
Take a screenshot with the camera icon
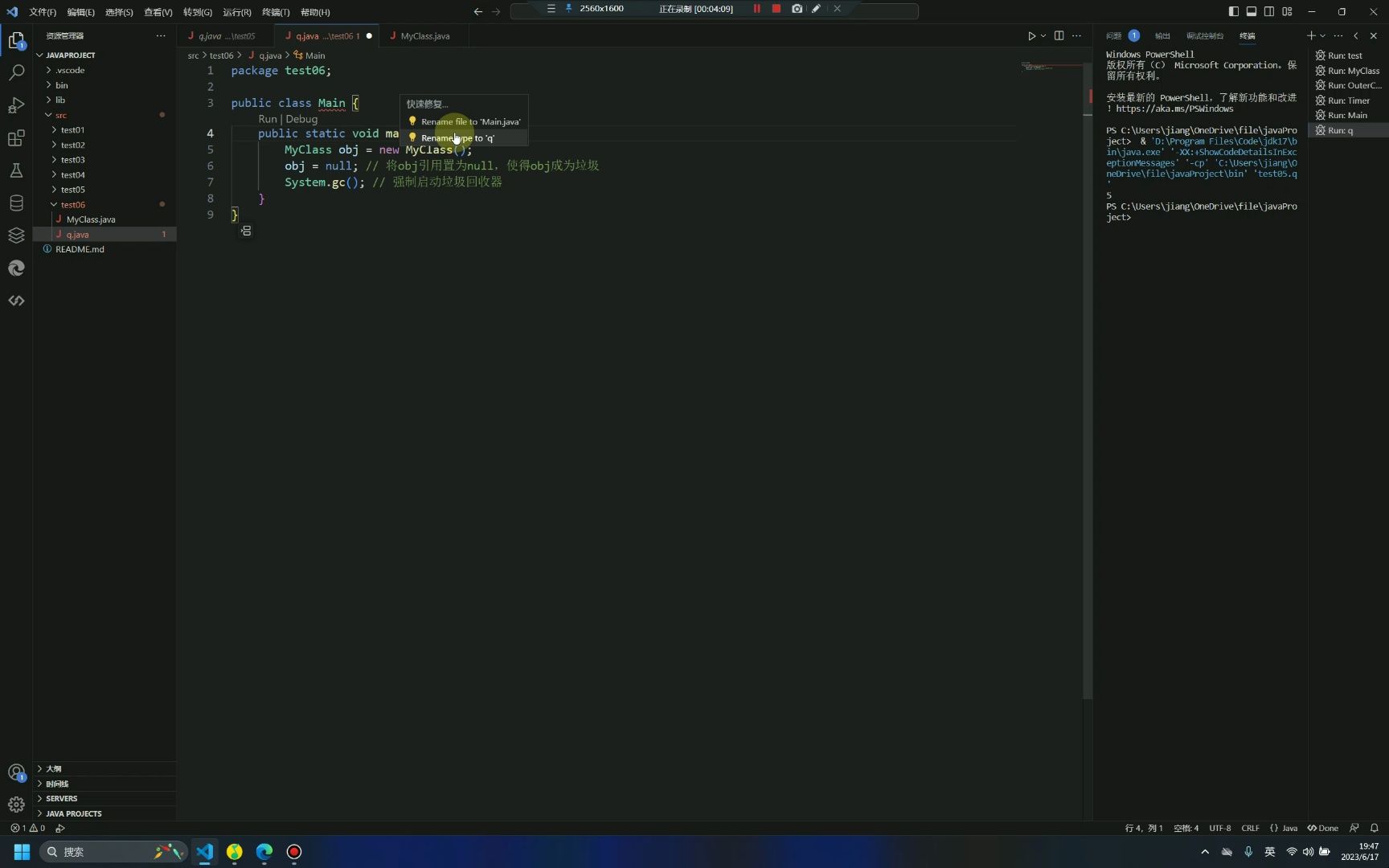tap(797, 9)
